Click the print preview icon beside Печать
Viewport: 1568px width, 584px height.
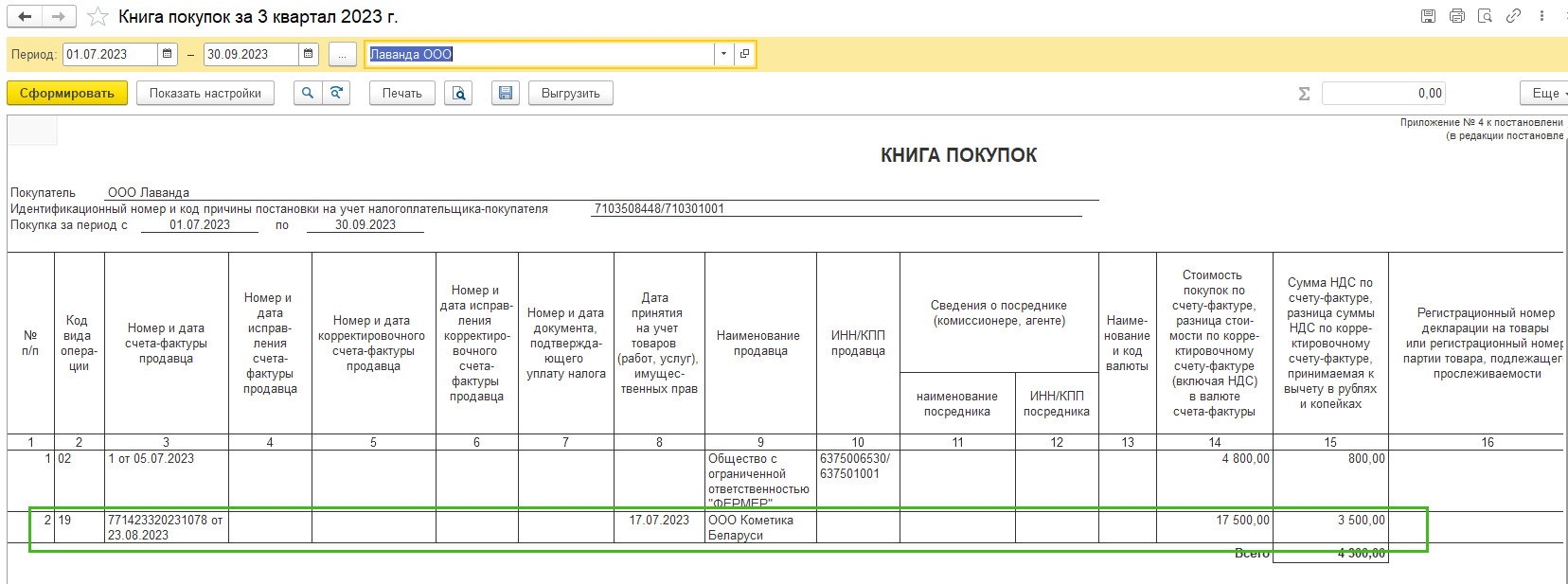tap(459, 93)
